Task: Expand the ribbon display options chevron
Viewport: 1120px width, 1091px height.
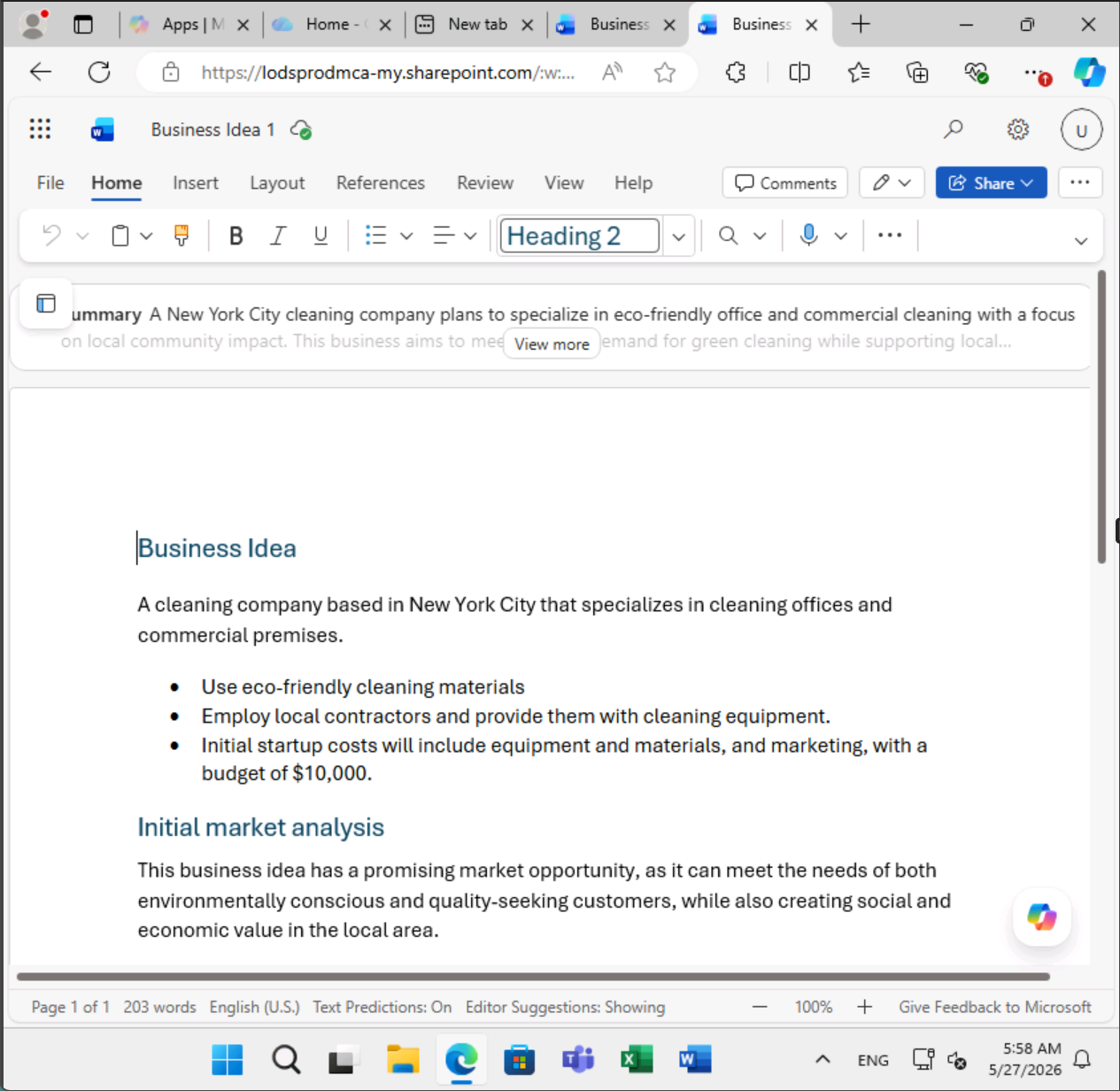Action: coord(1081,241)
